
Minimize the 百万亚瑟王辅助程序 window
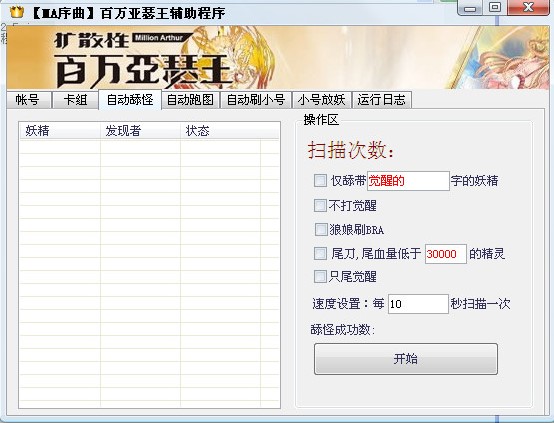470,7
